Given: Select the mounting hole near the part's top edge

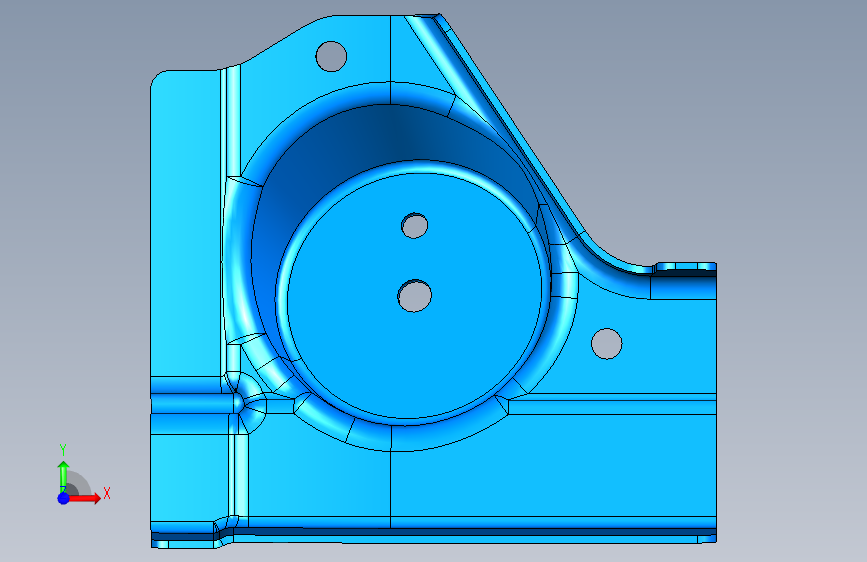Looking at the screenshot, I should [331, 56].
